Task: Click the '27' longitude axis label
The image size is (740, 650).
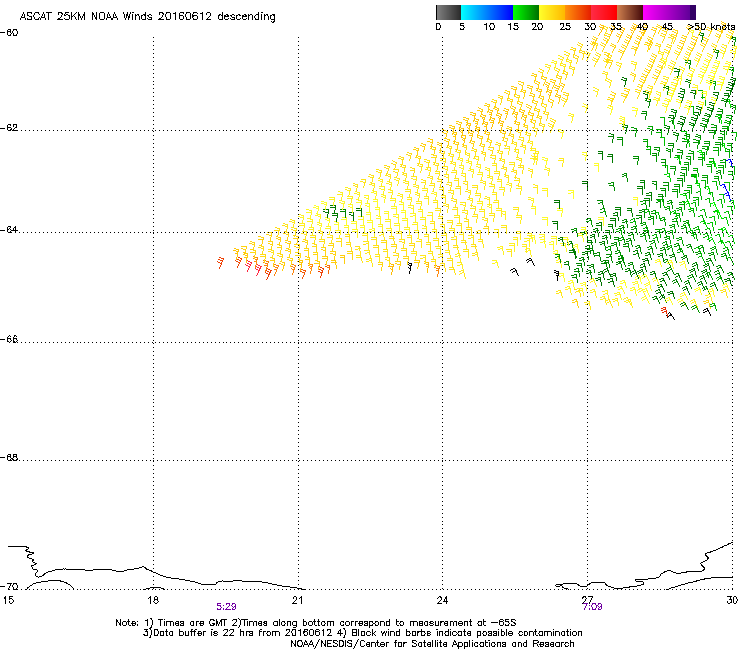Action: pos(587,599)
